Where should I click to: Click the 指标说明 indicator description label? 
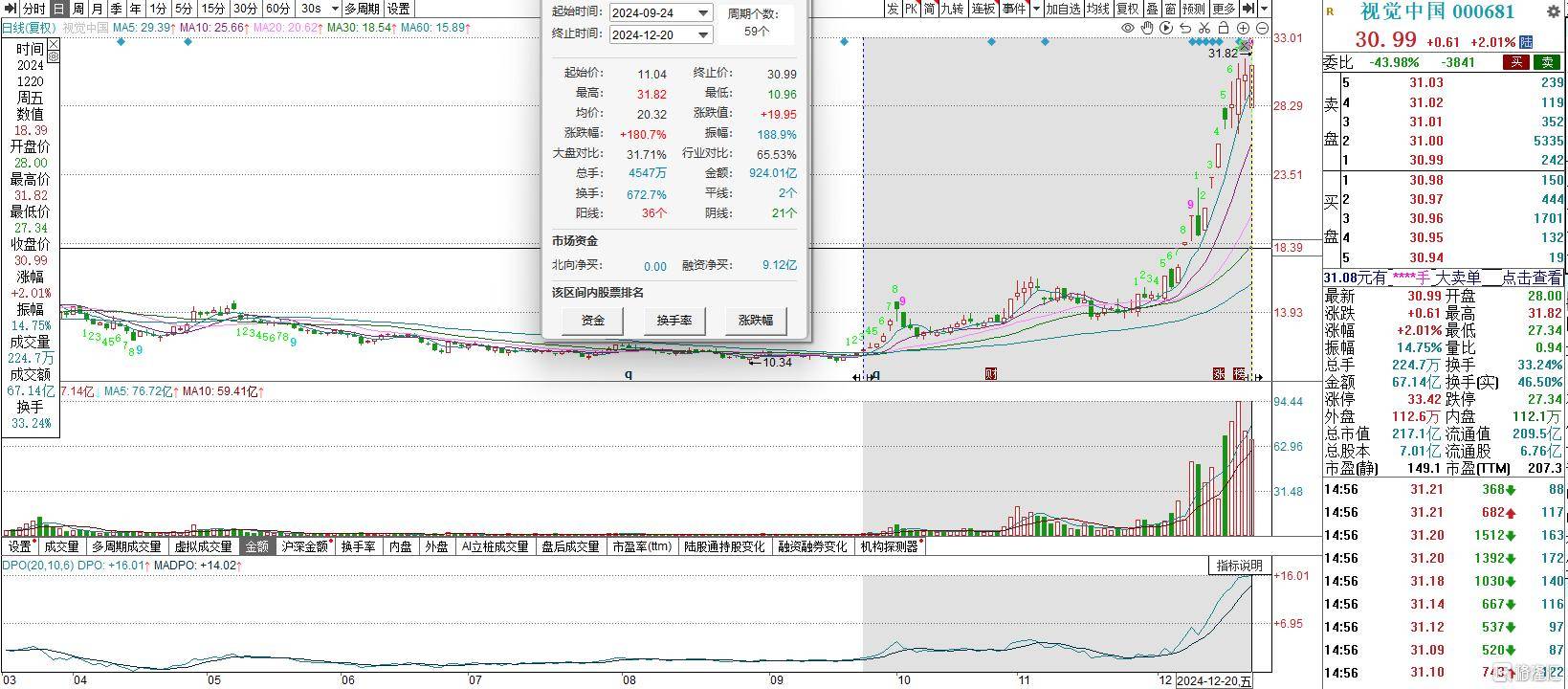click(1239, 566)
